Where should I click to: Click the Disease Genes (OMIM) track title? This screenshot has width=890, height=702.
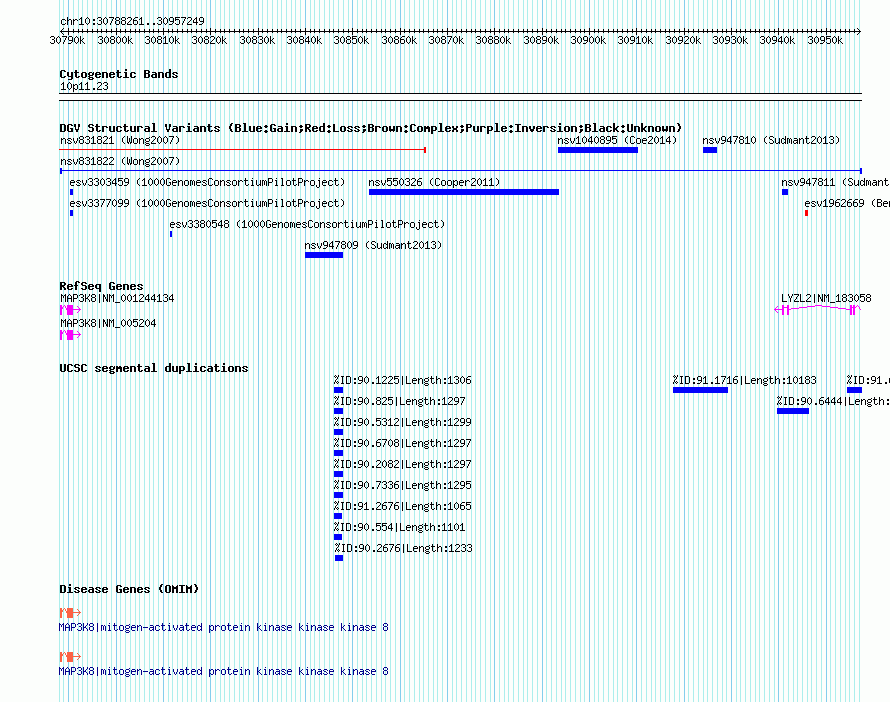click(129, 588)
